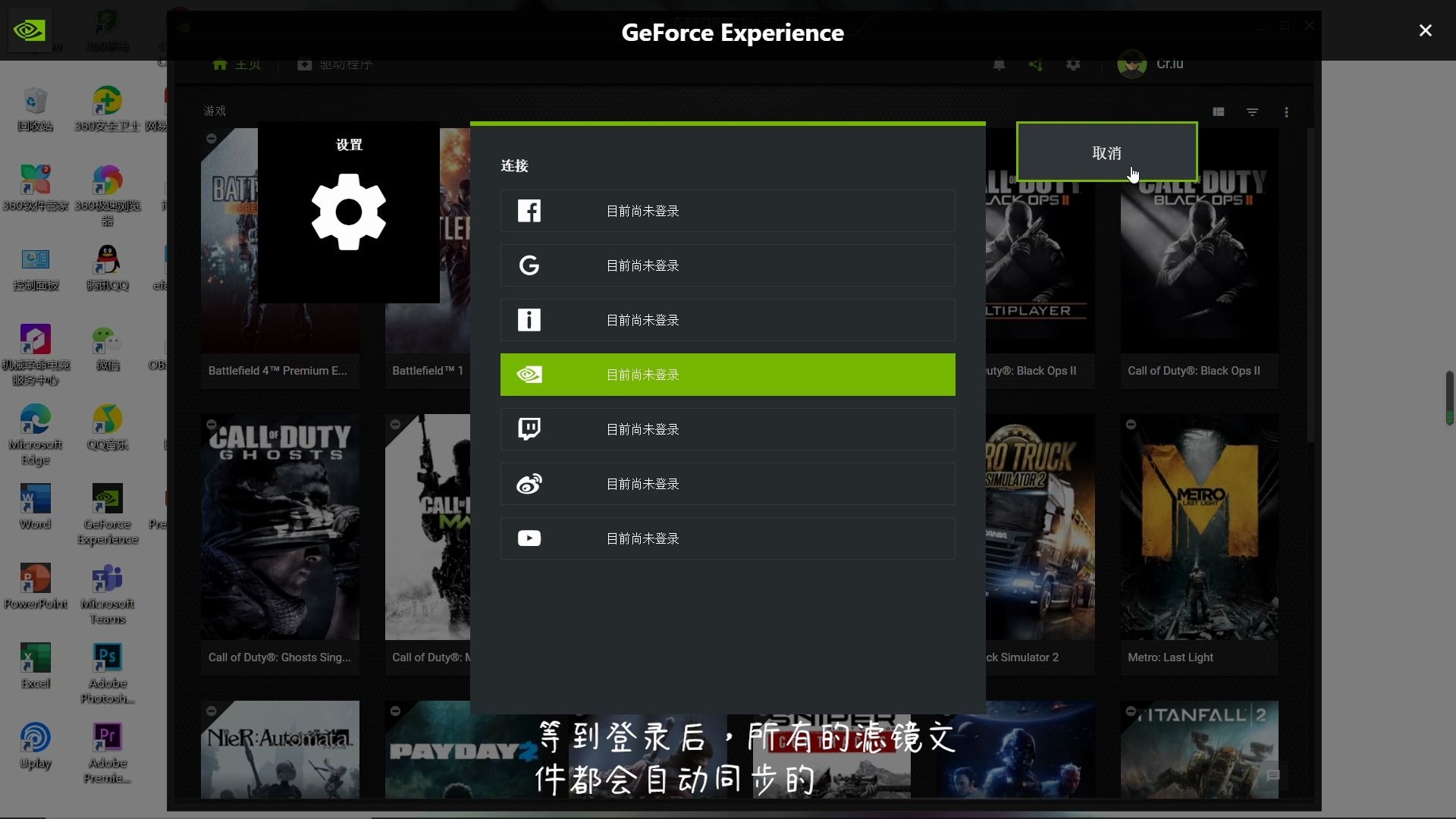The image size is (1456, 819).
Task: Toggle Google login status
Action: pyautogui.click(x=727, y=265)
